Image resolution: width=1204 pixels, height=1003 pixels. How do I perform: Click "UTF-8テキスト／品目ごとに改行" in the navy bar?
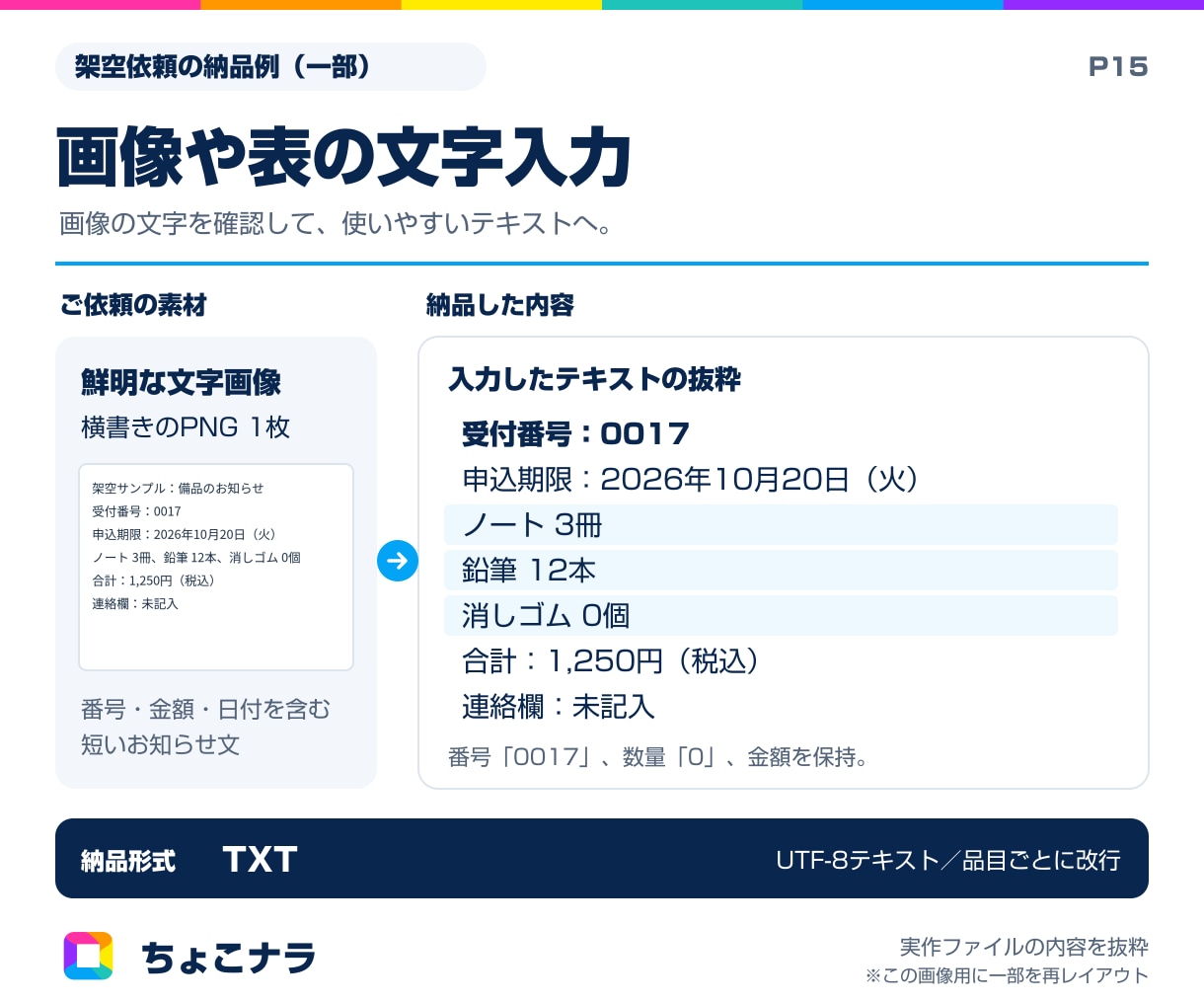pos(948,861)
